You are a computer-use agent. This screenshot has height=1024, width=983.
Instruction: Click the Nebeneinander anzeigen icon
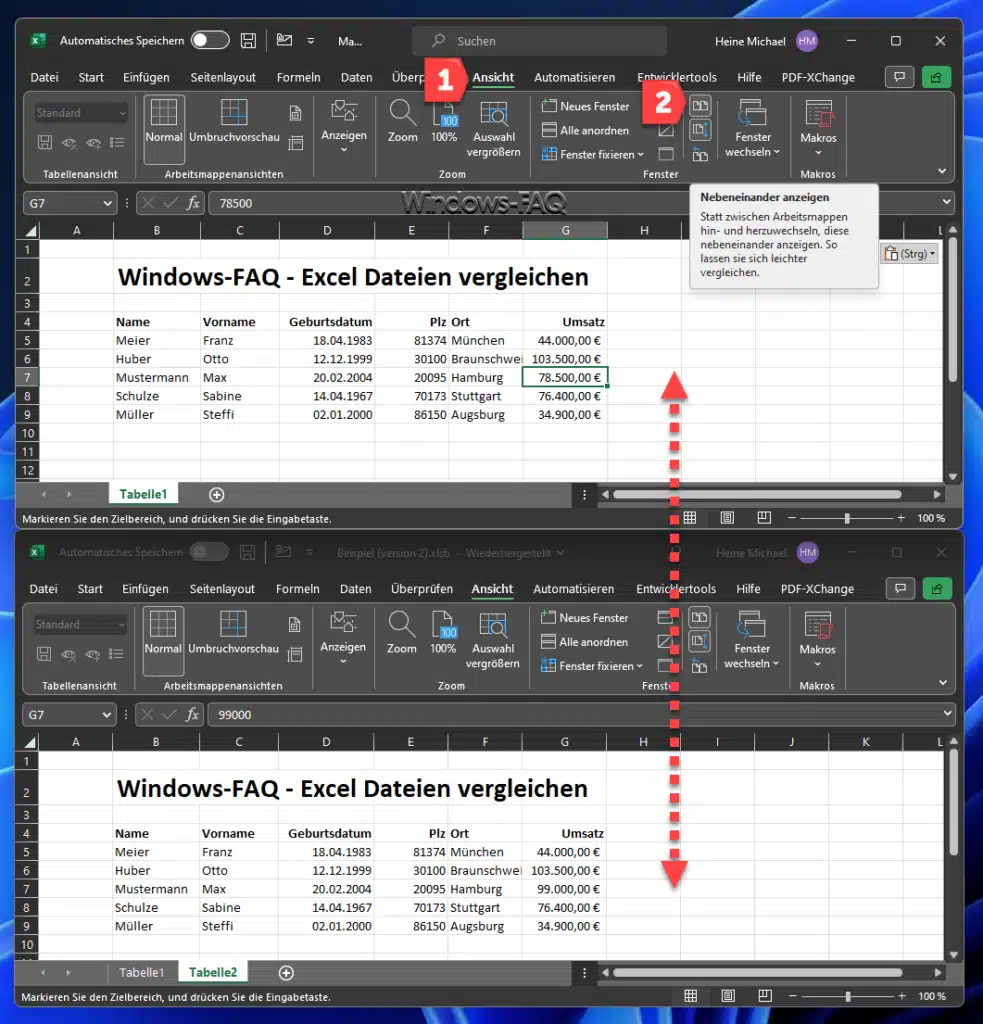click(700, 105)
